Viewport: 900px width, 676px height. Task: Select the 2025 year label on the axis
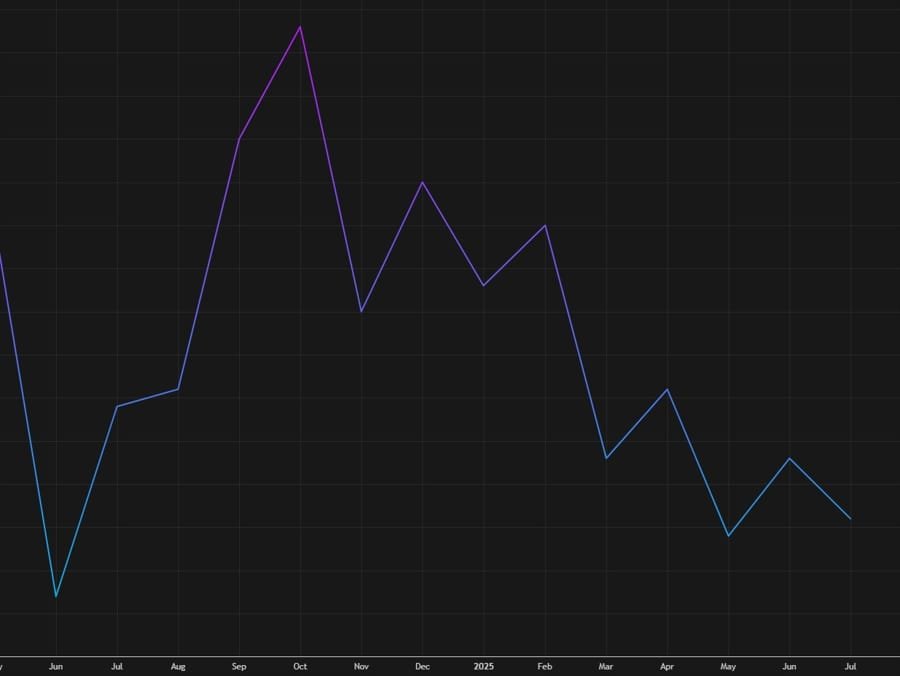(x=484, y=666)
